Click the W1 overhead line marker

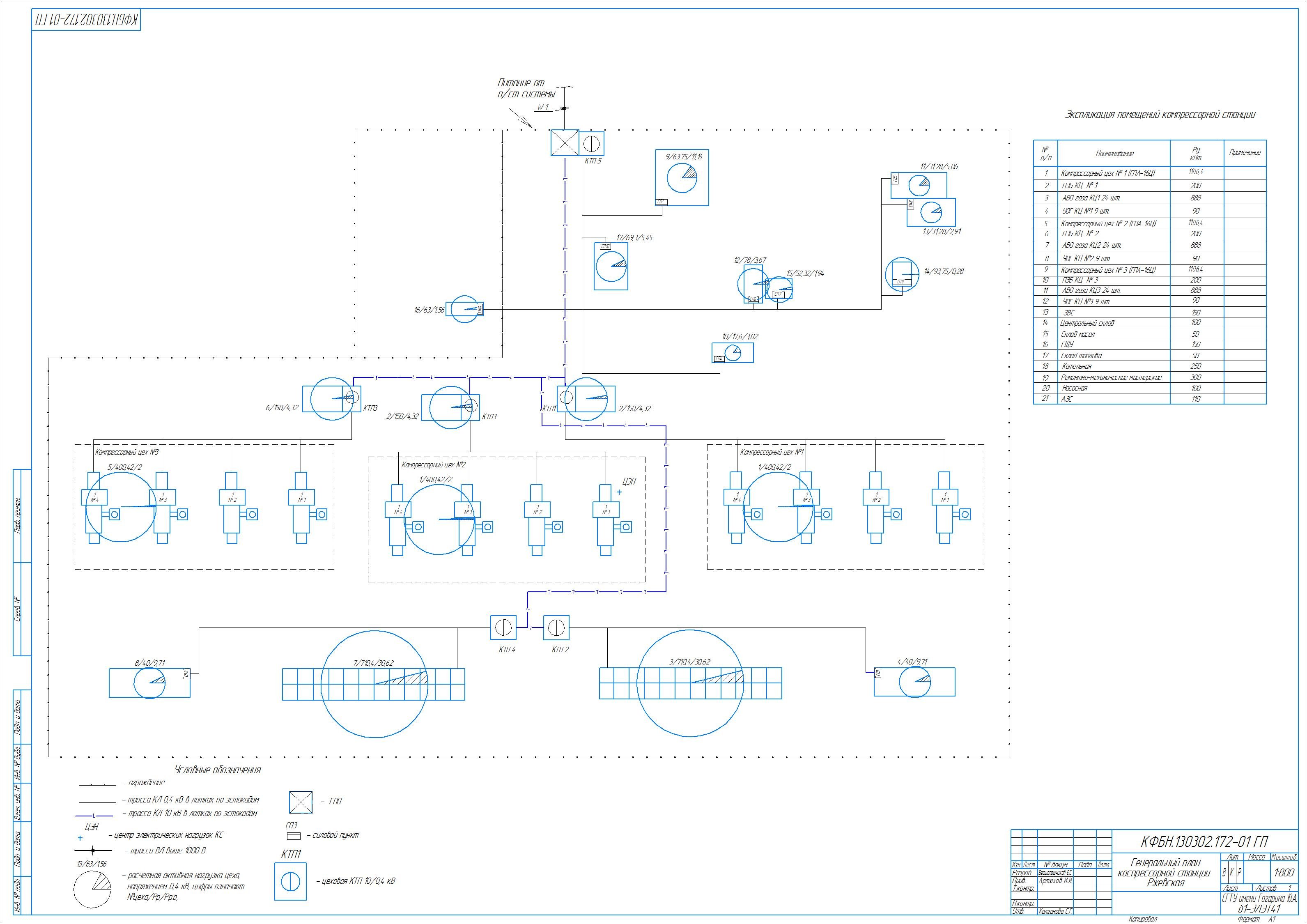pyautogui.click(x=564, y=108)
